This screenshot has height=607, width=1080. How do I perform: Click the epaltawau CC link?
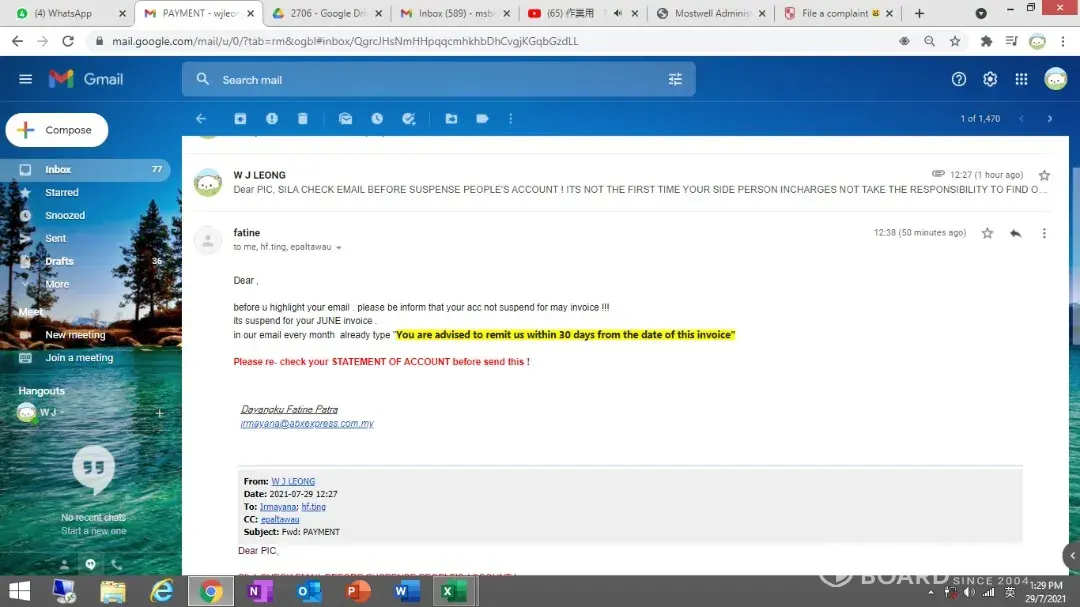pyautogui.click(x=280, y=519)
